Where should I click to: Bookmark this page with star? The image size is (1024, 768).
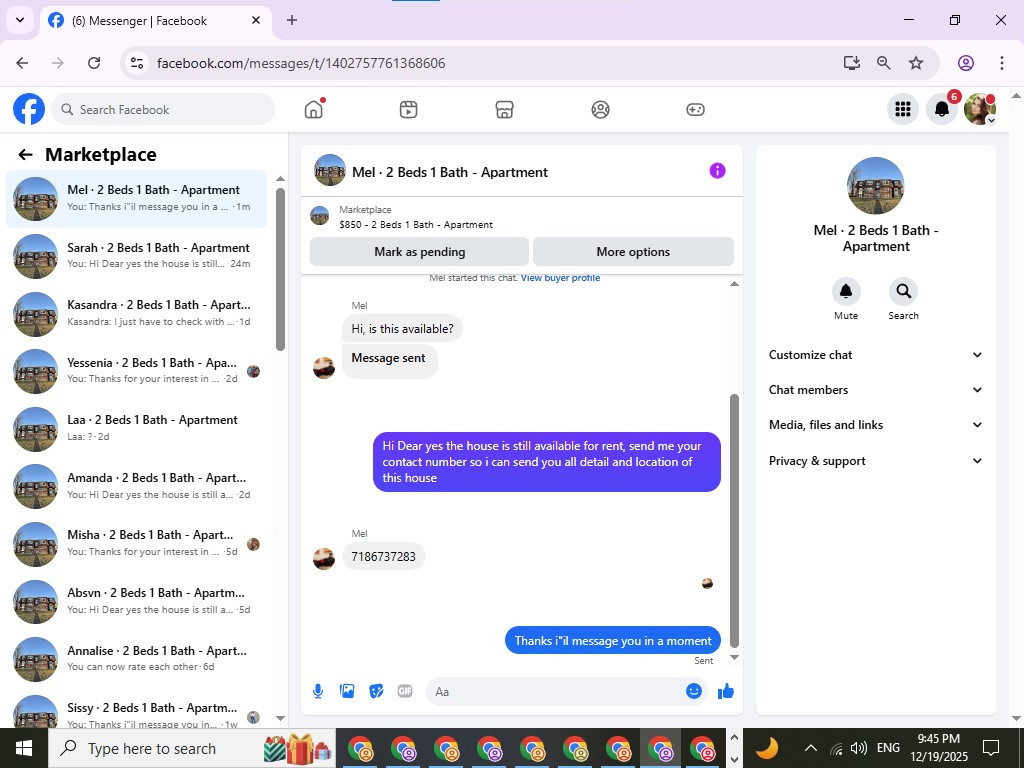916,63
